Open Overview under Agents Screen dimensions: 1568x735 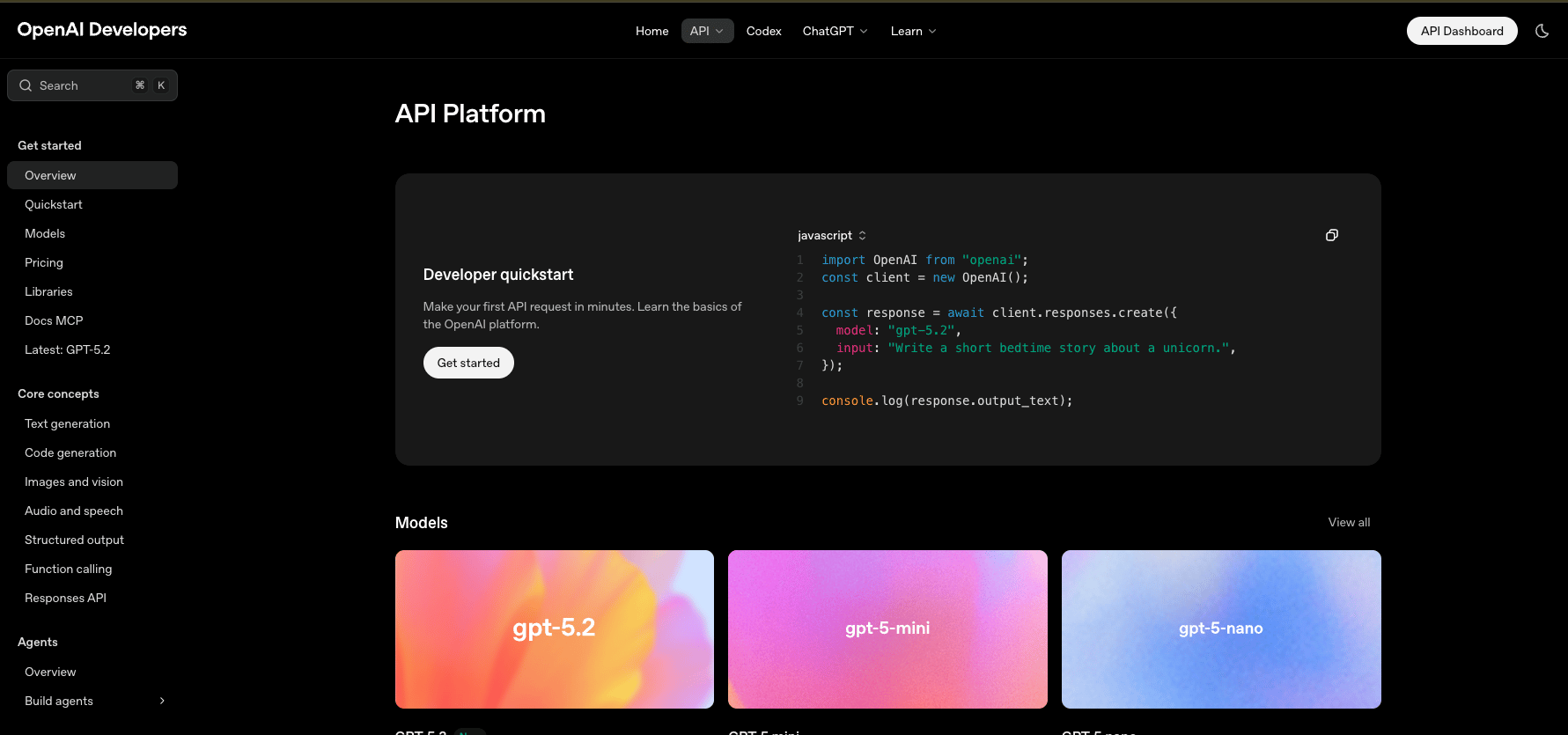click(x=92, y=672)
